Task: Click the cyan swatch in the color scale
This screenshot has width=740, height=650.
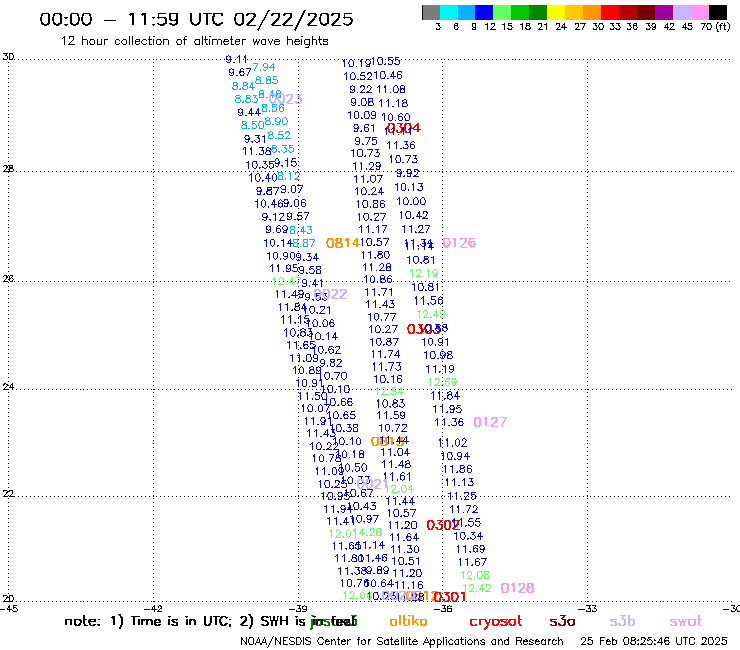Action: coord(449,12)
